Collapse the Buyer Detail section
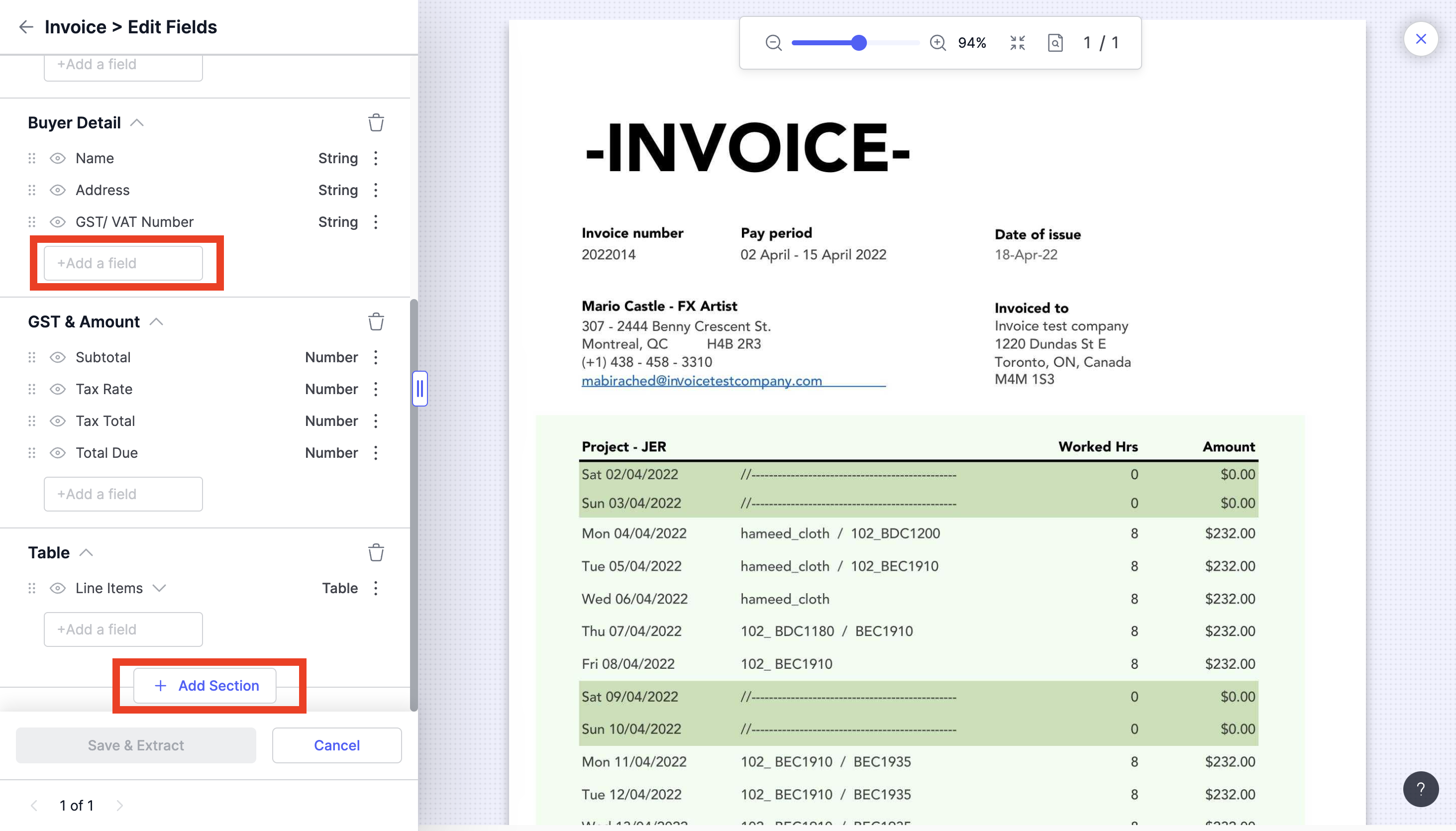The height and width of the screenshot is (831, 1456). (137, 123)
